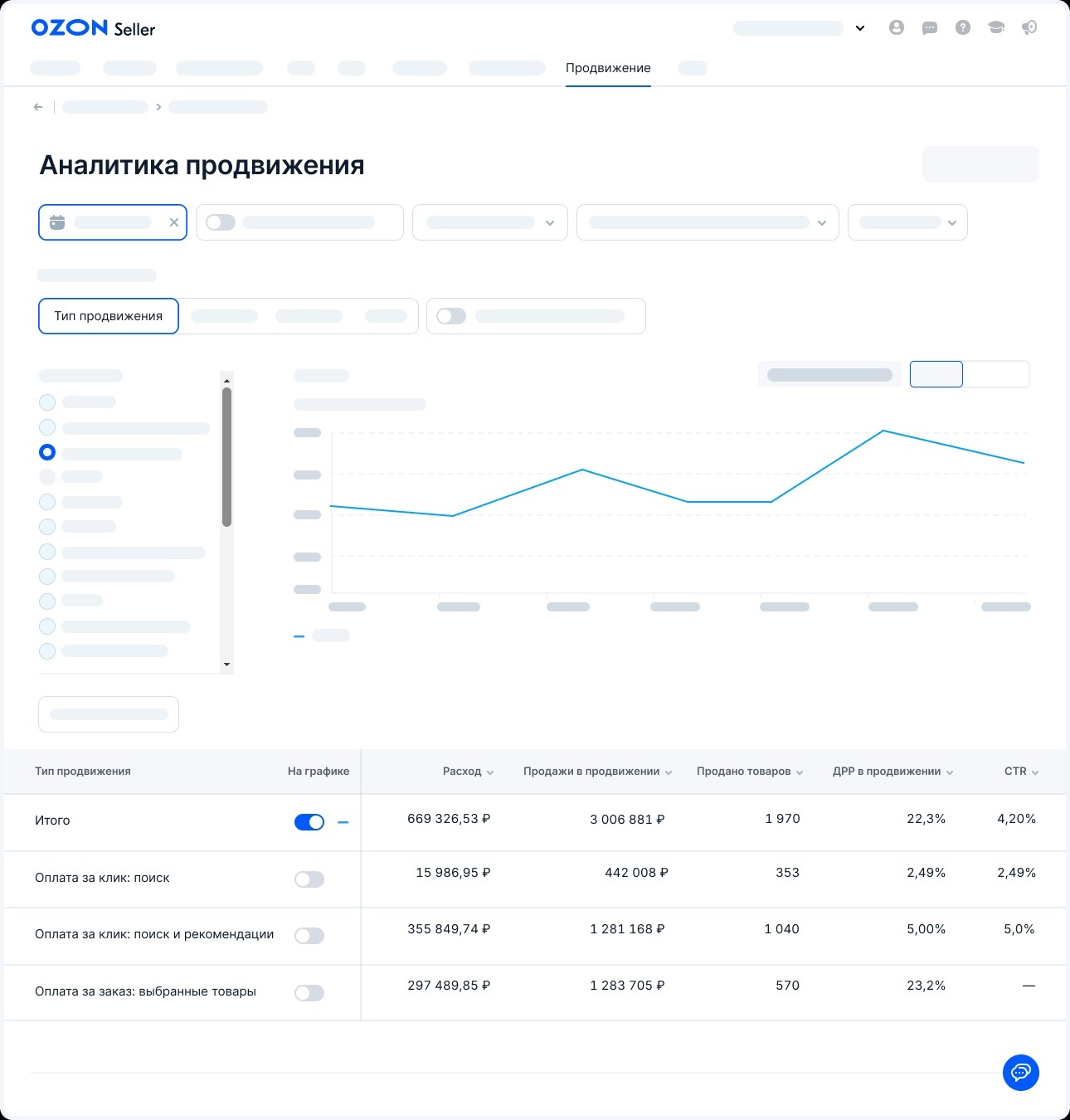Clear the date filter with X icon

click(x=174, y=222)
